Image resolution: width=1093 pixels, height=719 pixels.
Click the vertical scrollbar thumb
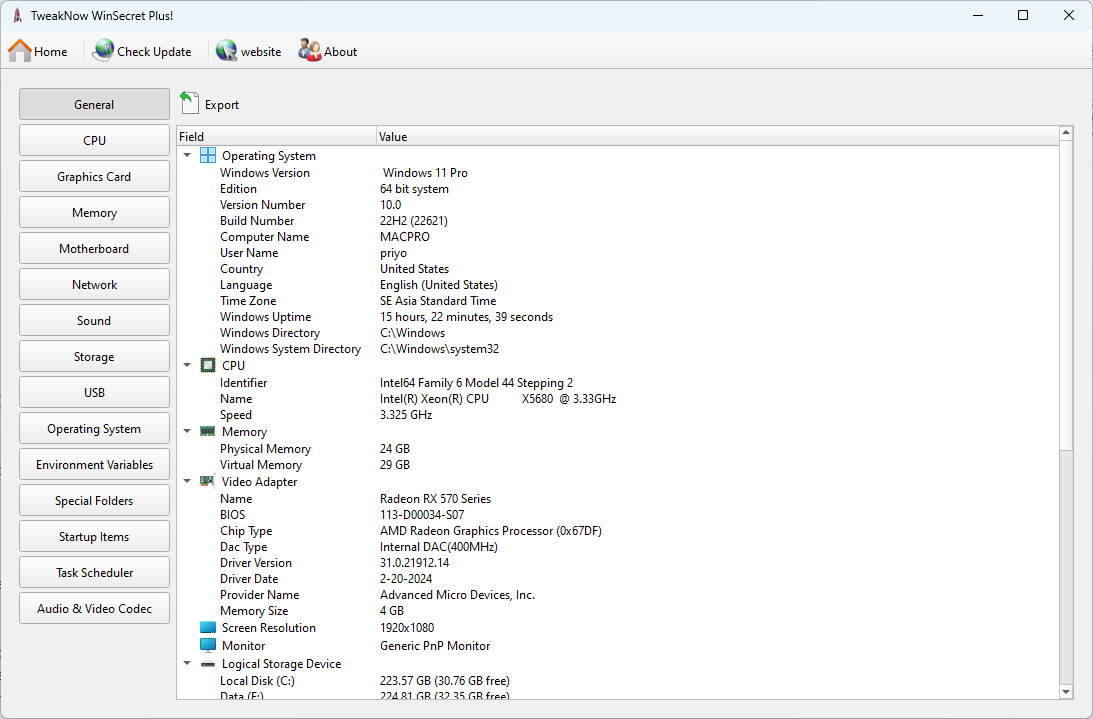pyautogui.click(x=1066, y=294)
